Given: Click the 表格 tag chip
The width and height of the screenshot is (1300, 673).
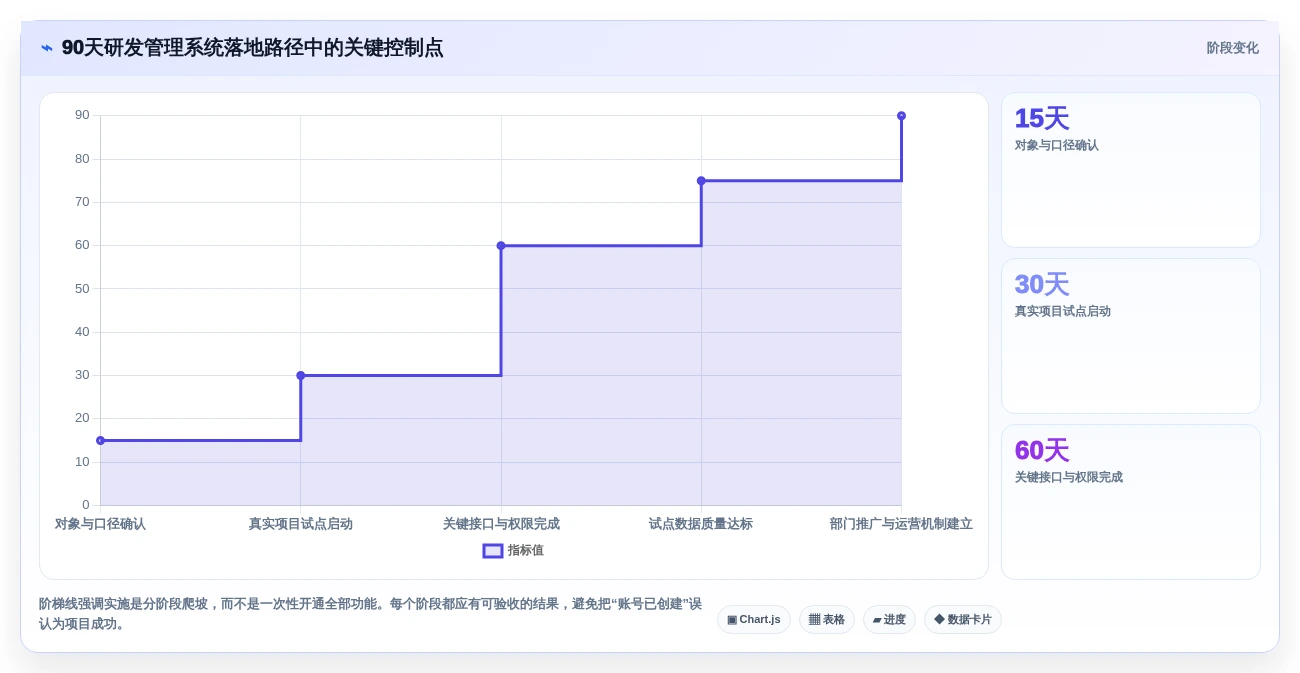Looking at the screenshot, I should point(827,620).
